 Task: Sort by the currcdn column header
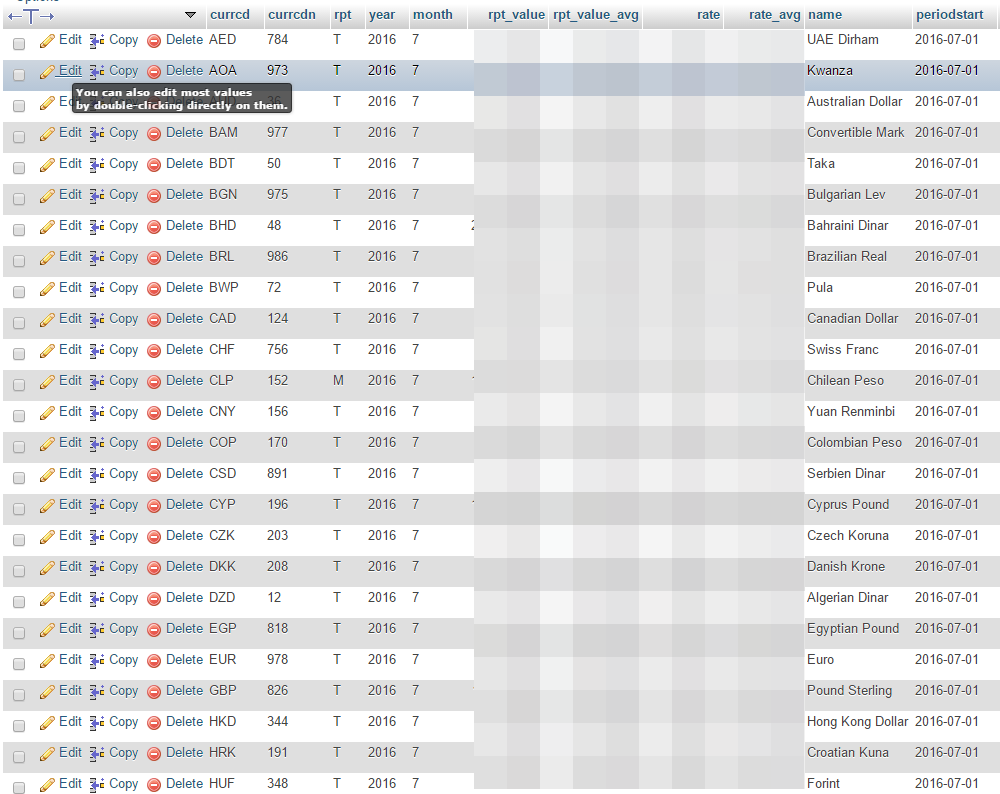[x=291, y=15]
